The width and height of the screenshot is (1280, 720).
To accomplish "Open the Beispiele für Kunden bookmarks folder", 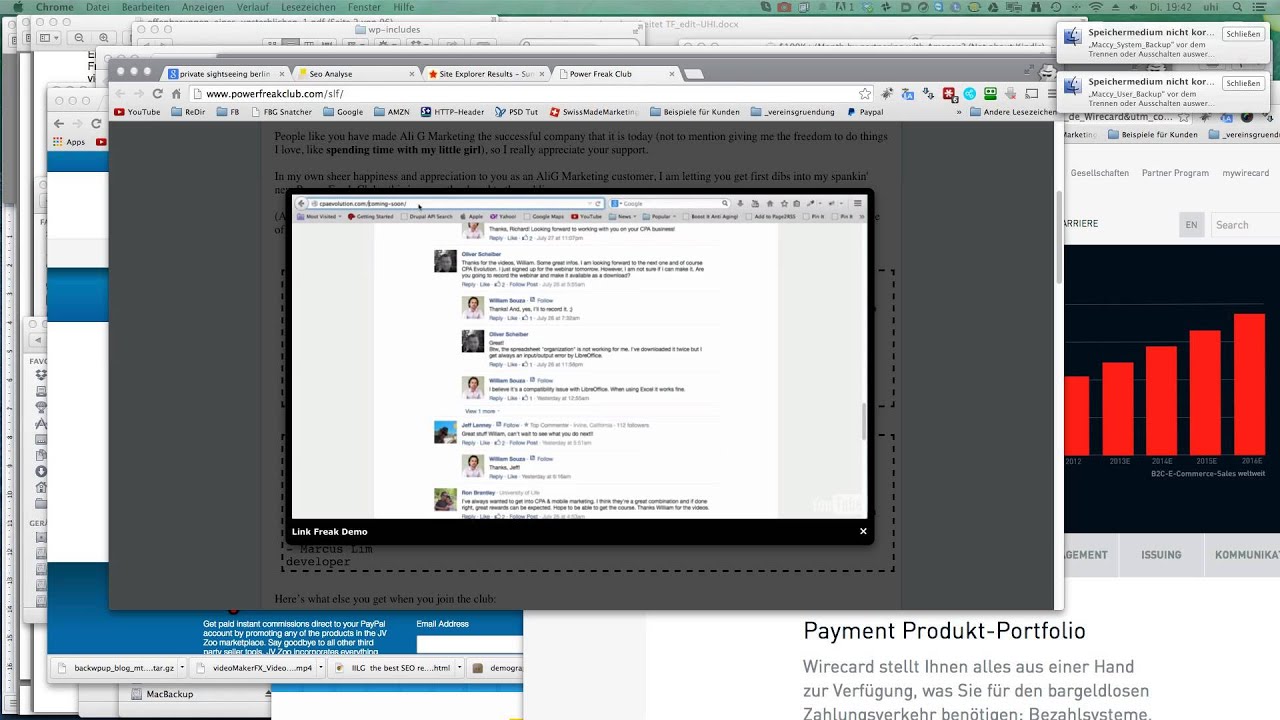I will pyautogui.click(x=695, y=112).
